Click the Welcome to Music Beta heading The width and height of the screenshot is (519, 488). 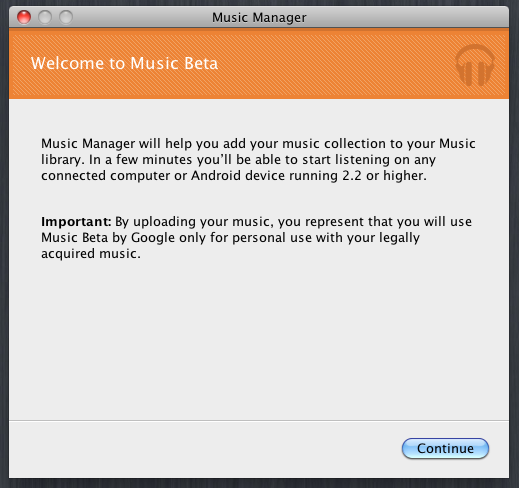[x=124, y=63]
